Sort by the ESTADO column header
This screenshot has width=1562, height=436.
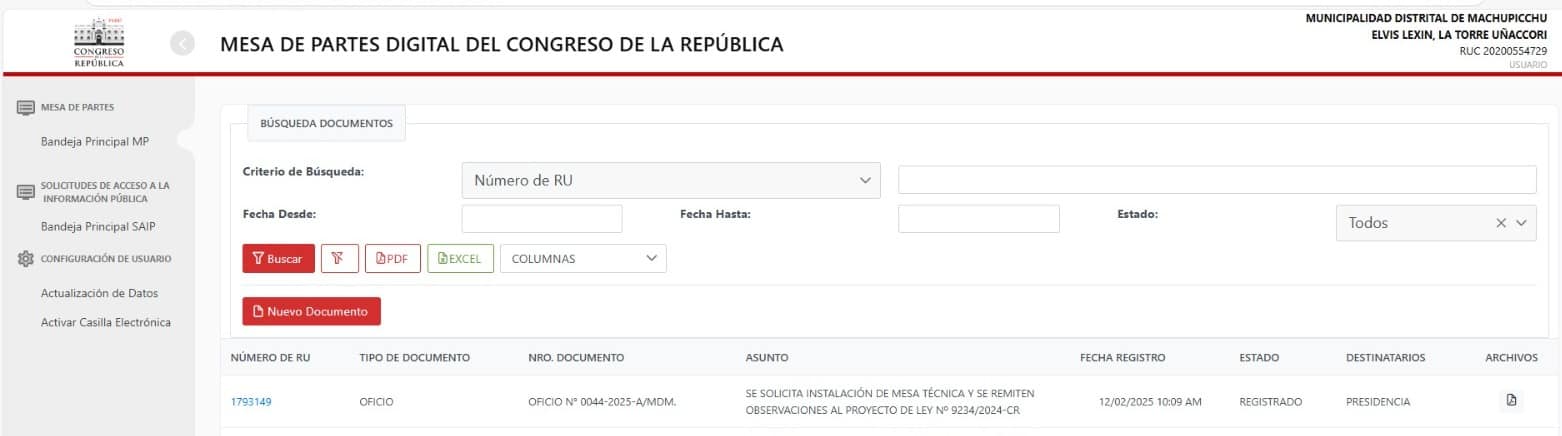pyautogui.click(x=1259, y=357)
